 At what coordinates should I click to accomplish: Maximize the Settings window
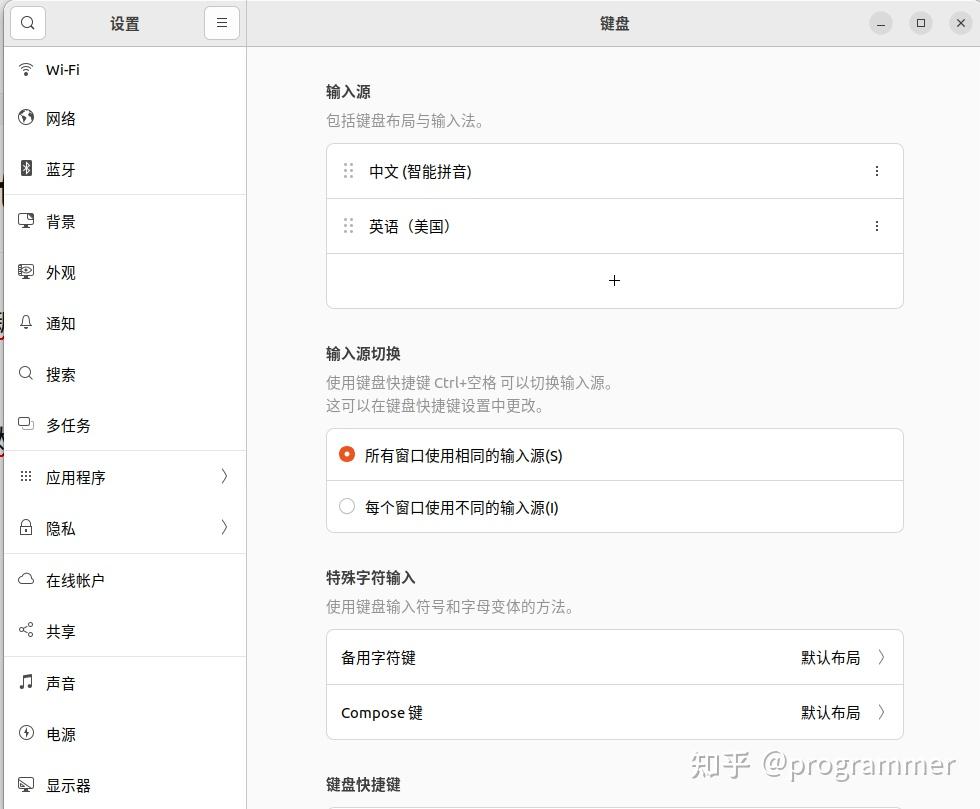click(x=921, y=23)
